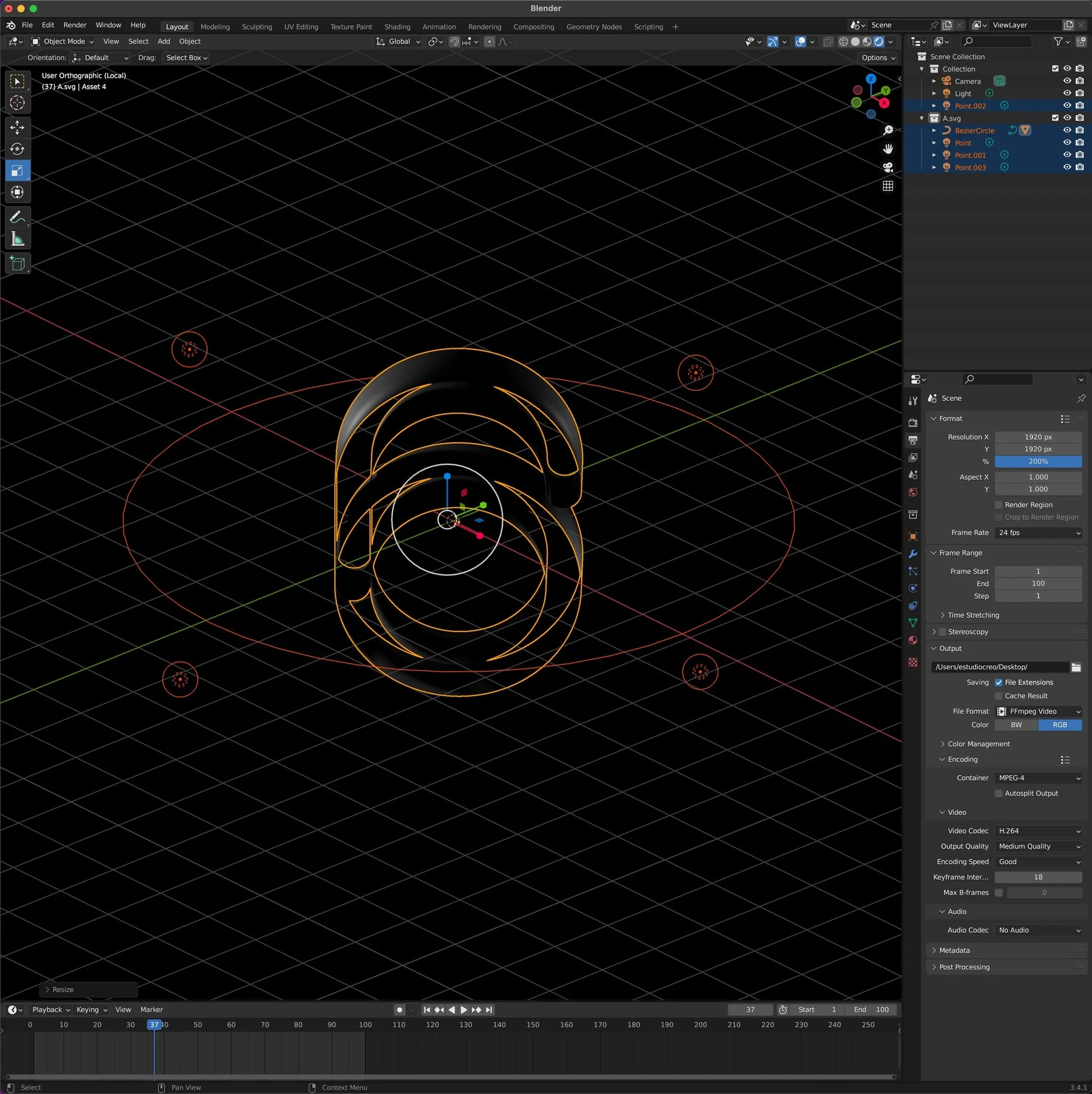
Task: Click the zoom view magnifier icon
Action: point(888,130)
